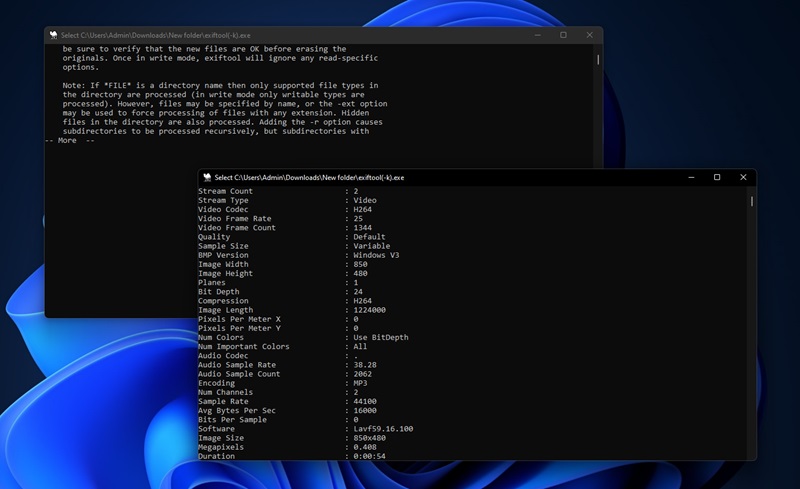The width and height of the screenshot is (800, 489).
Task: Click the 'Encoding' value MP3
Action: [360, 383]
